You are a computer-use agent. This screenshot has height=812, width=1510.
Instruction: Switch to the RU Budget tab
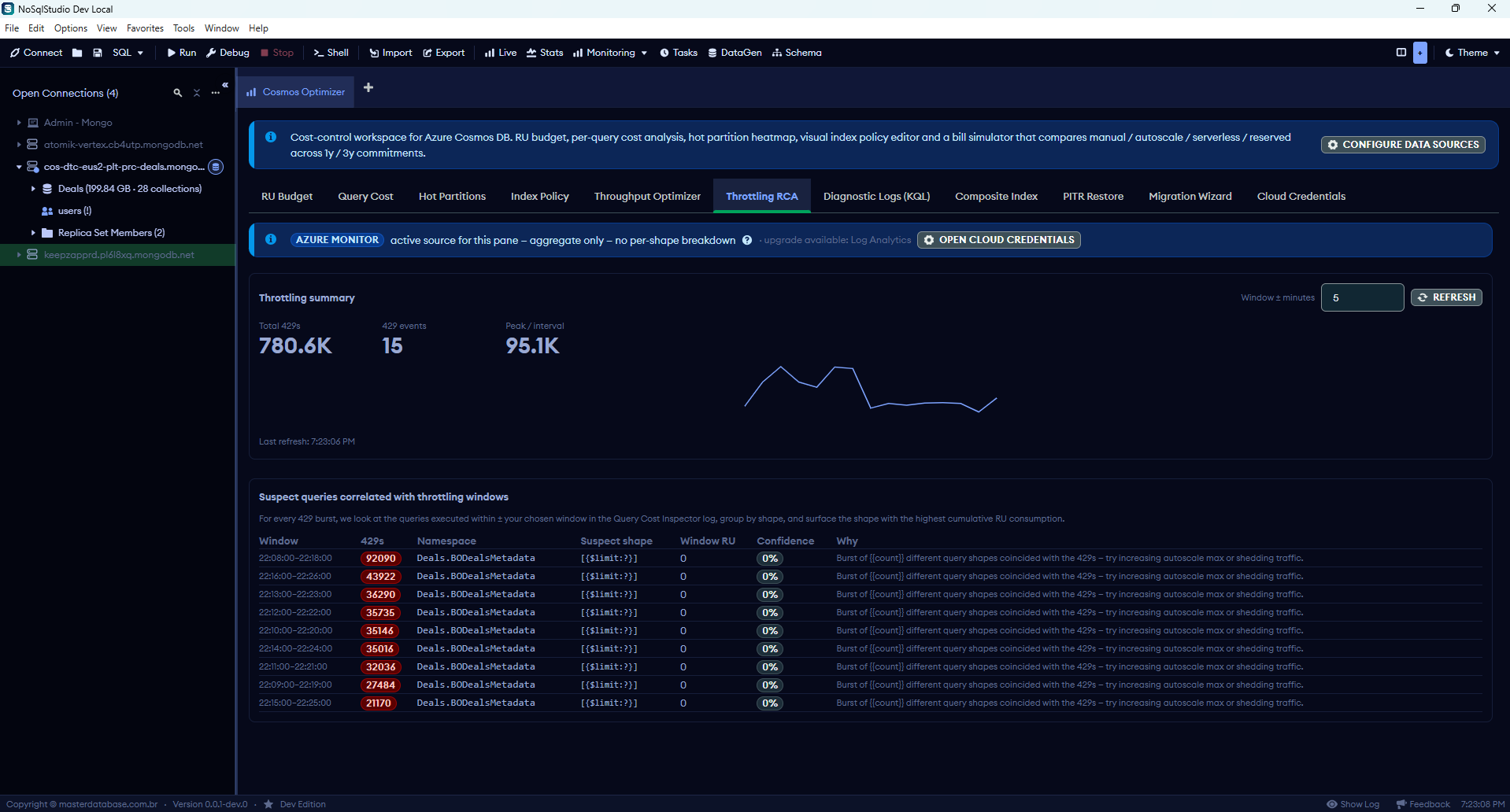(x=287, y=196)
